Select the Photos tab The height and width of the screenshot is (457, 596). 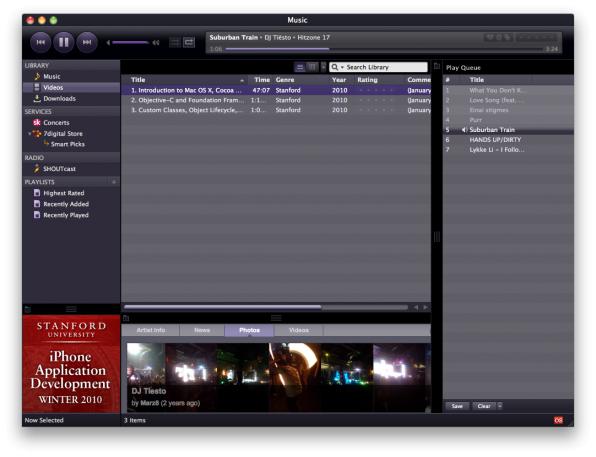249,330
